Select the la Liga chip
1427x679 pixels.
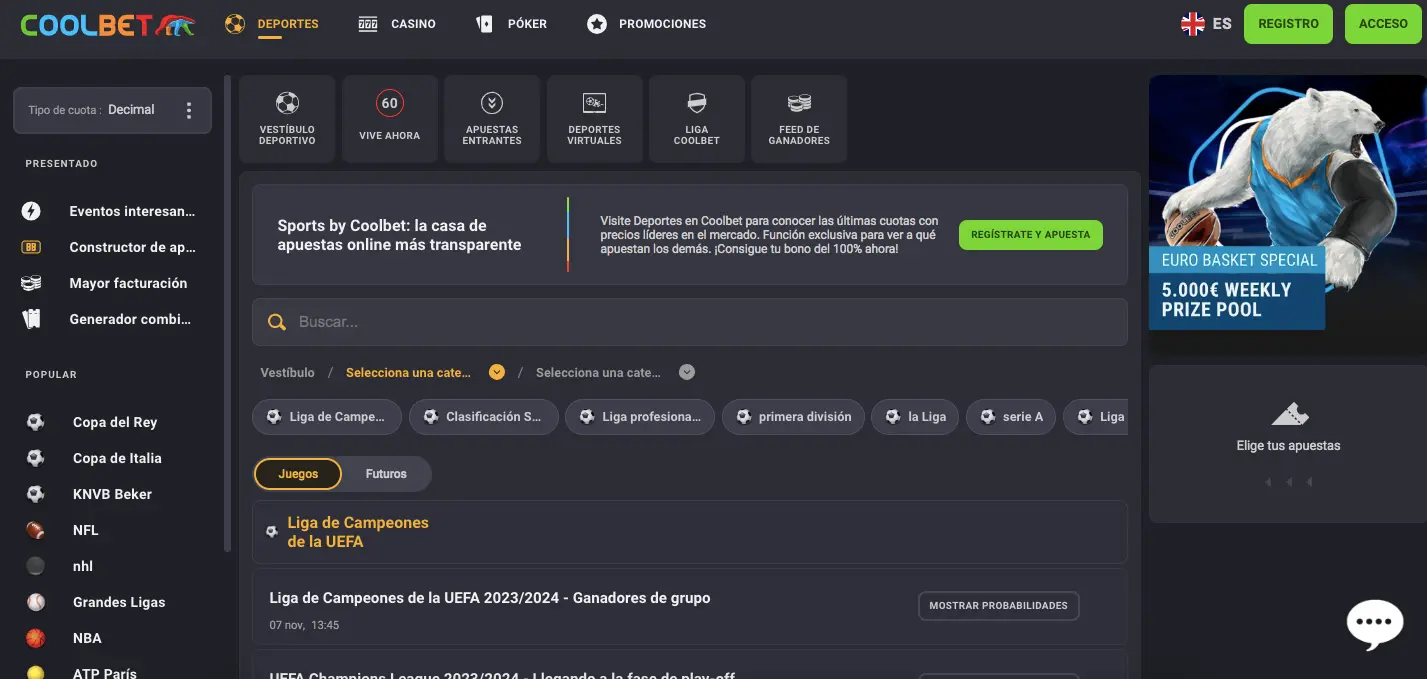pyautogui.click(x=915, y=417)
